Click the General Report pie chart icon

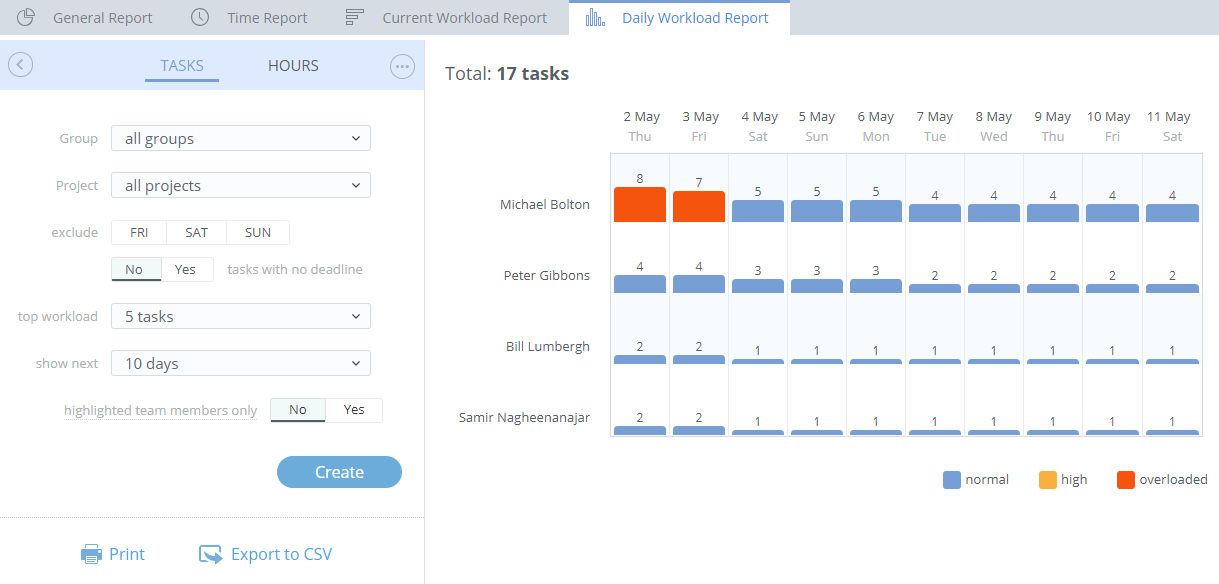(x=27, y=17)
